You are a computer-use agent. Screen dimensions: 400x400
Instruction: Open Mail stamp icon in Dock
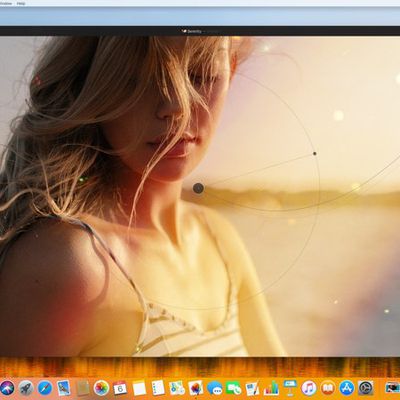click(x=64, y=388)
